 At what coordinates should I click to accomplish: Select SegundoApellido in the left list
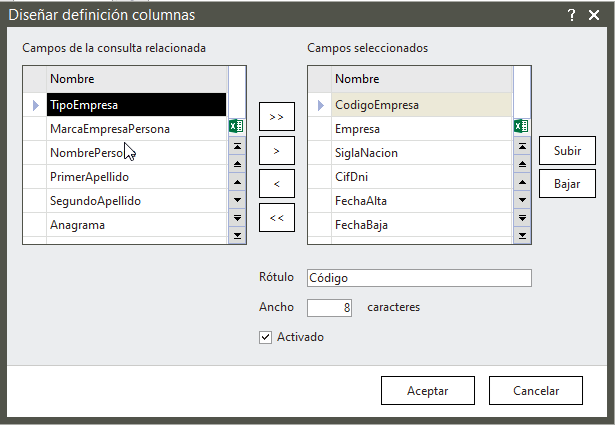tap(96, 201)
